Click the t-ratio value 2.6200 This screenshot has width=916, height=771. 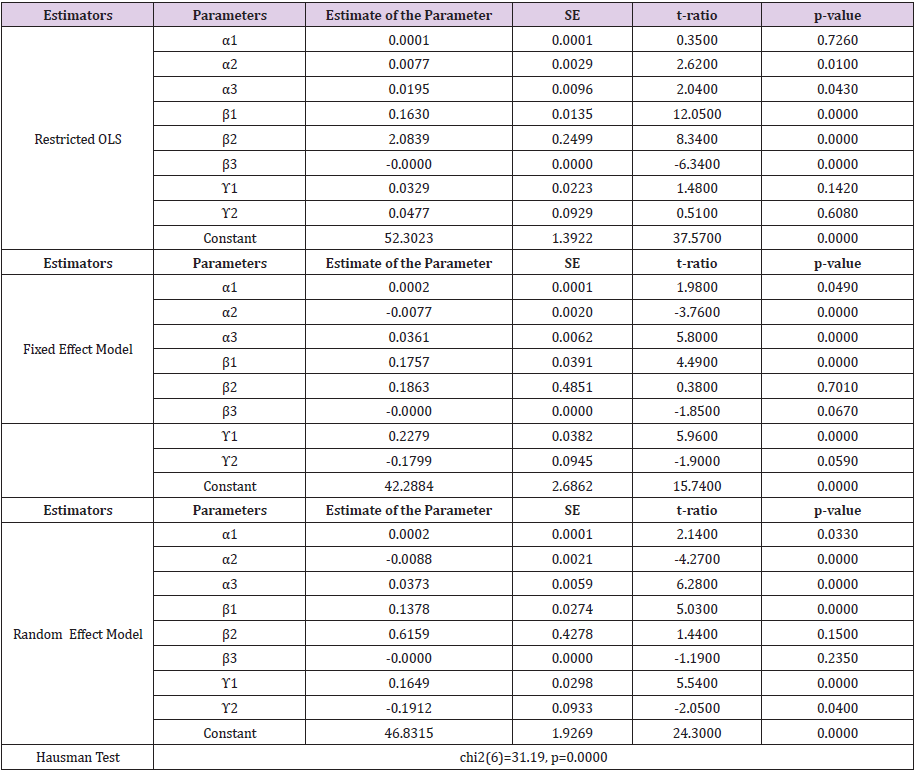point(697,64)
